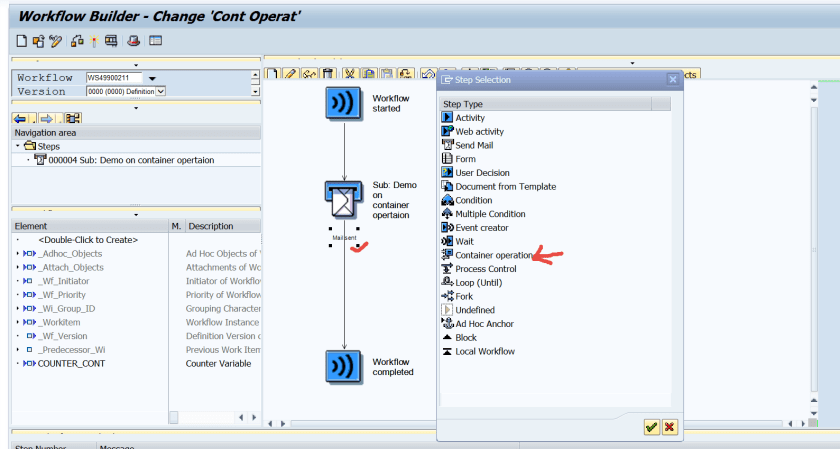The image size is (840, 449).
Task: Click the Description column header in the container panel
Action: tap(223, 226)
